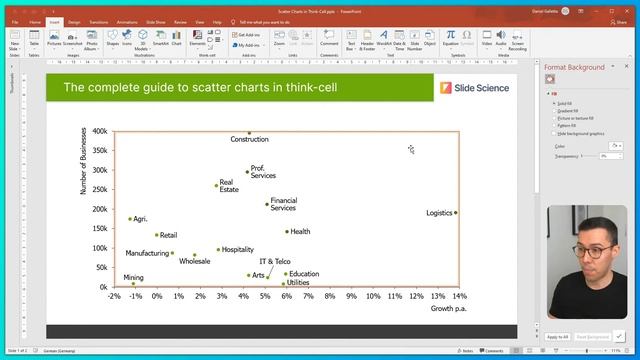This screenshot has width=640, height=360.
Task: Open the fill Color dropdown
Action: tap(616, 146)
